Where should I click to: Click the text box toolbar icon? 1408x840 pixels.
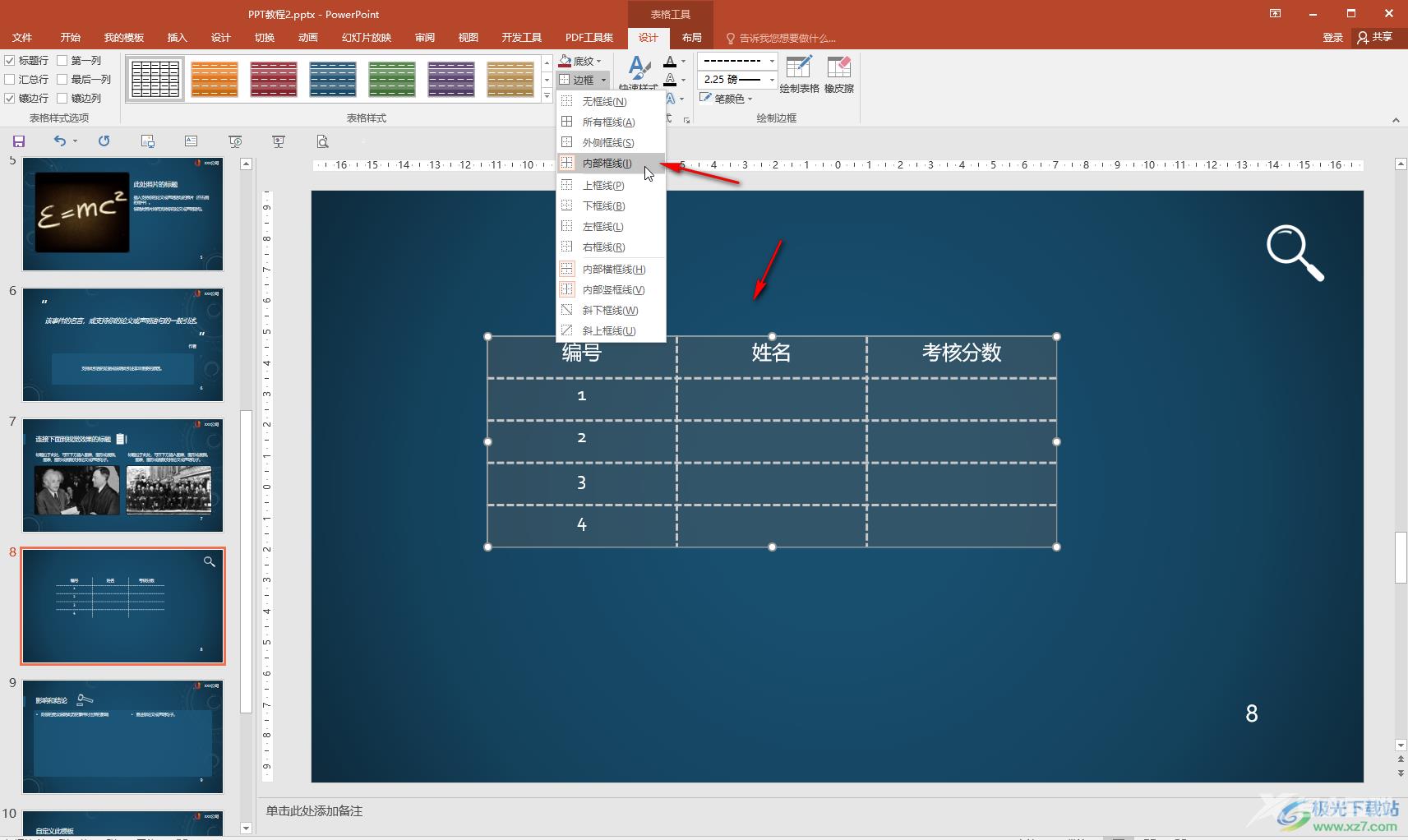pyautogui.click(x=191, y=141)
